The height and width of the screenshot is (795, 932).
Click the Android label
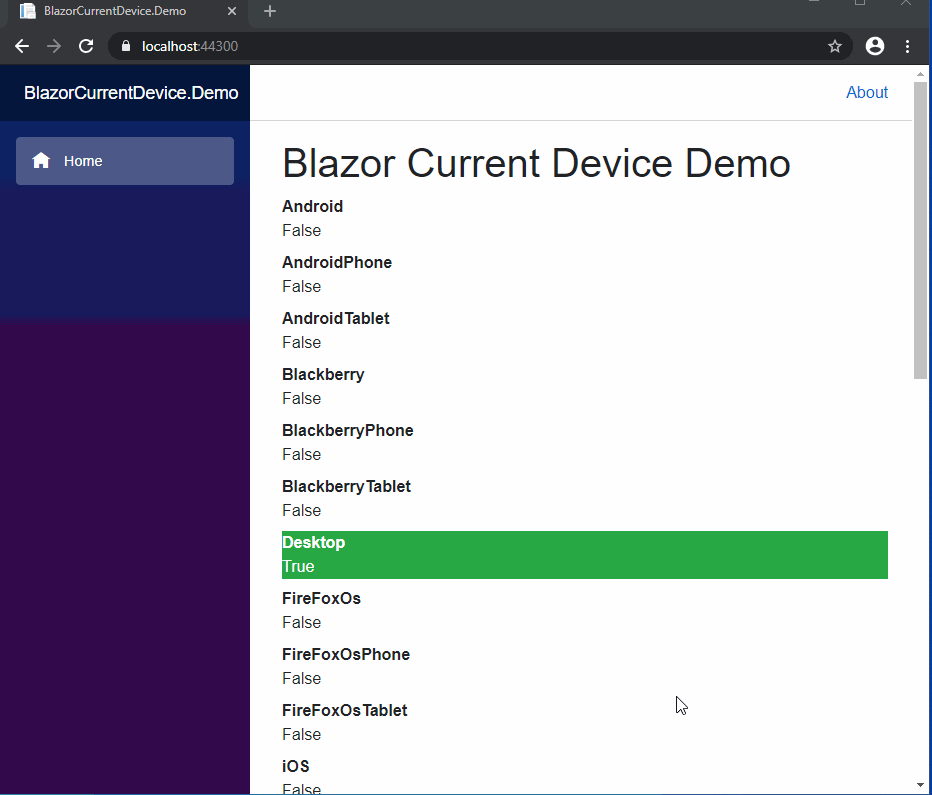point(313,207)
